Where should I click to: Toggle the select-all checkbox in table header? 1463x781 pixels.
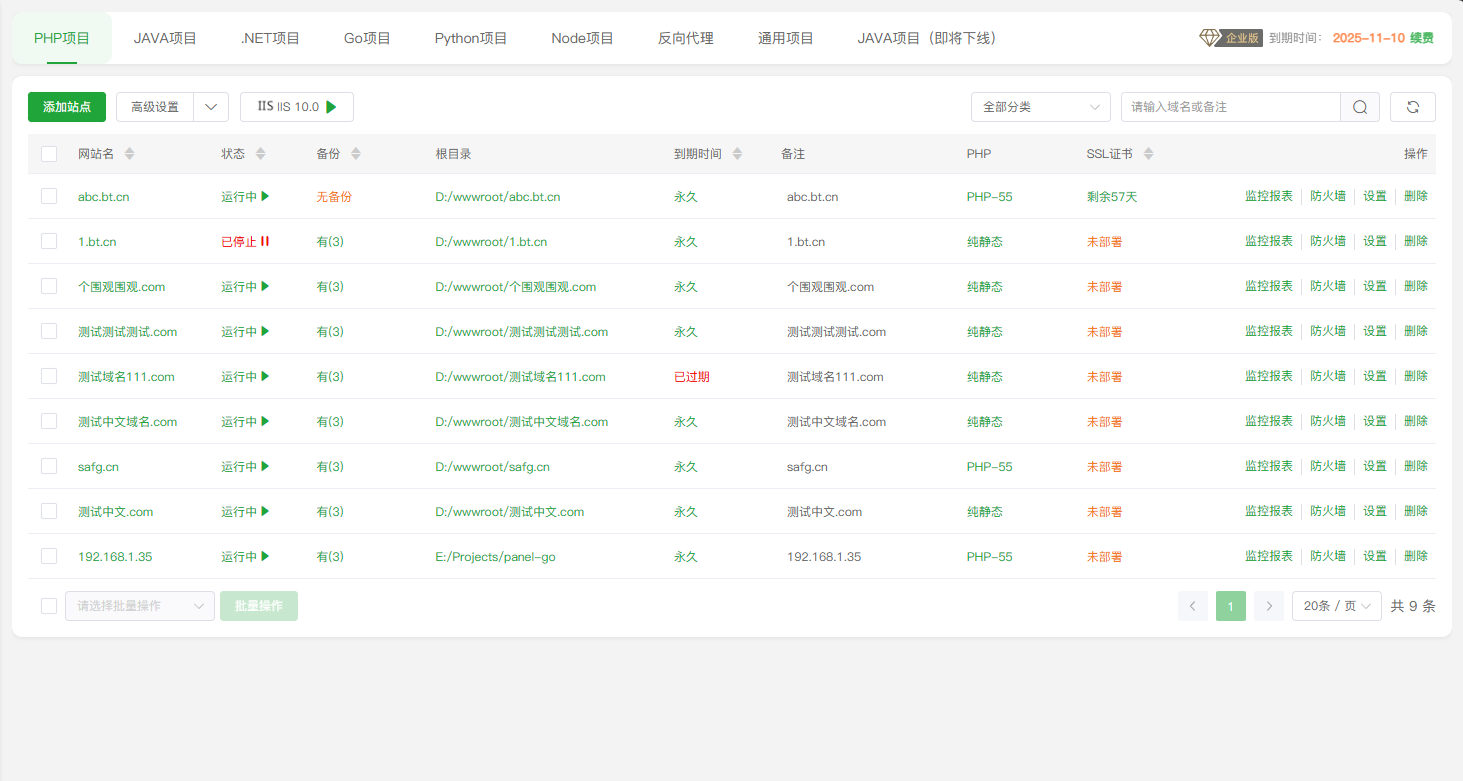(49, 154)
